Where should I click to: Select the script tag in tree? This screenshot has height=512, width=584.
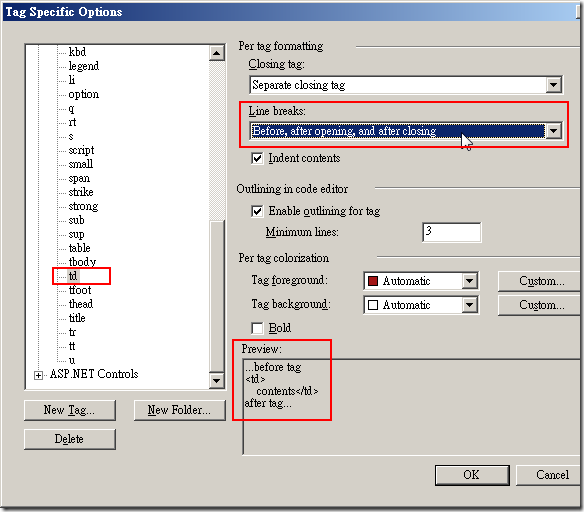[81, 150]
